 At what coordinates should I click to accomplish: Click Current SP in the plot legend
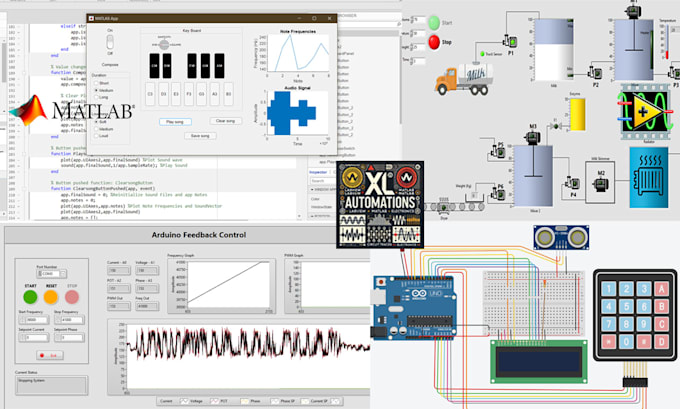pyautogui.click(x=319, y=401)
